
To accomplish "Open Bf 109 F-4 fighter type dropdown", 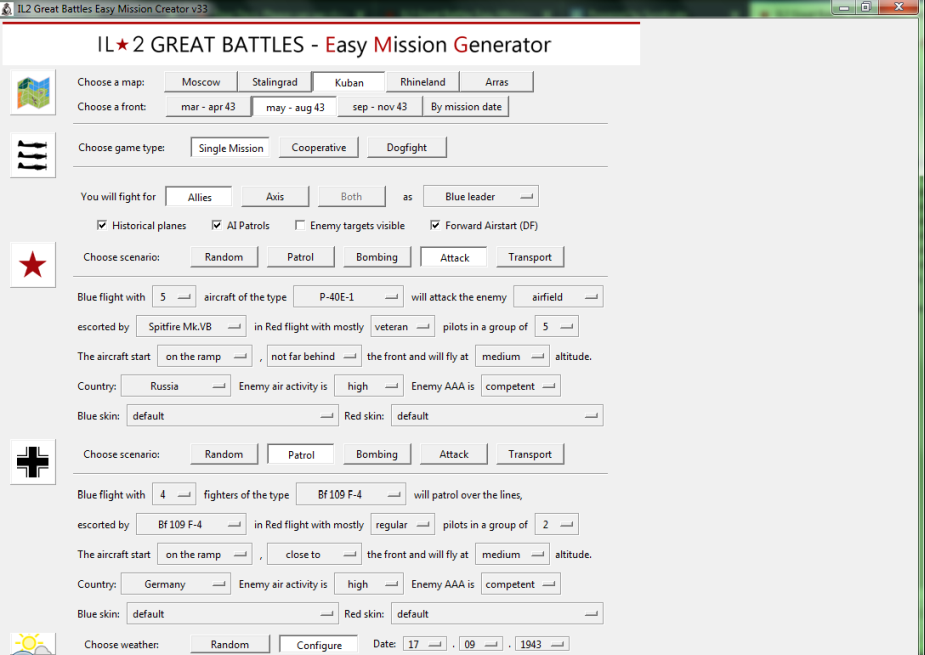I will point(351,494).
